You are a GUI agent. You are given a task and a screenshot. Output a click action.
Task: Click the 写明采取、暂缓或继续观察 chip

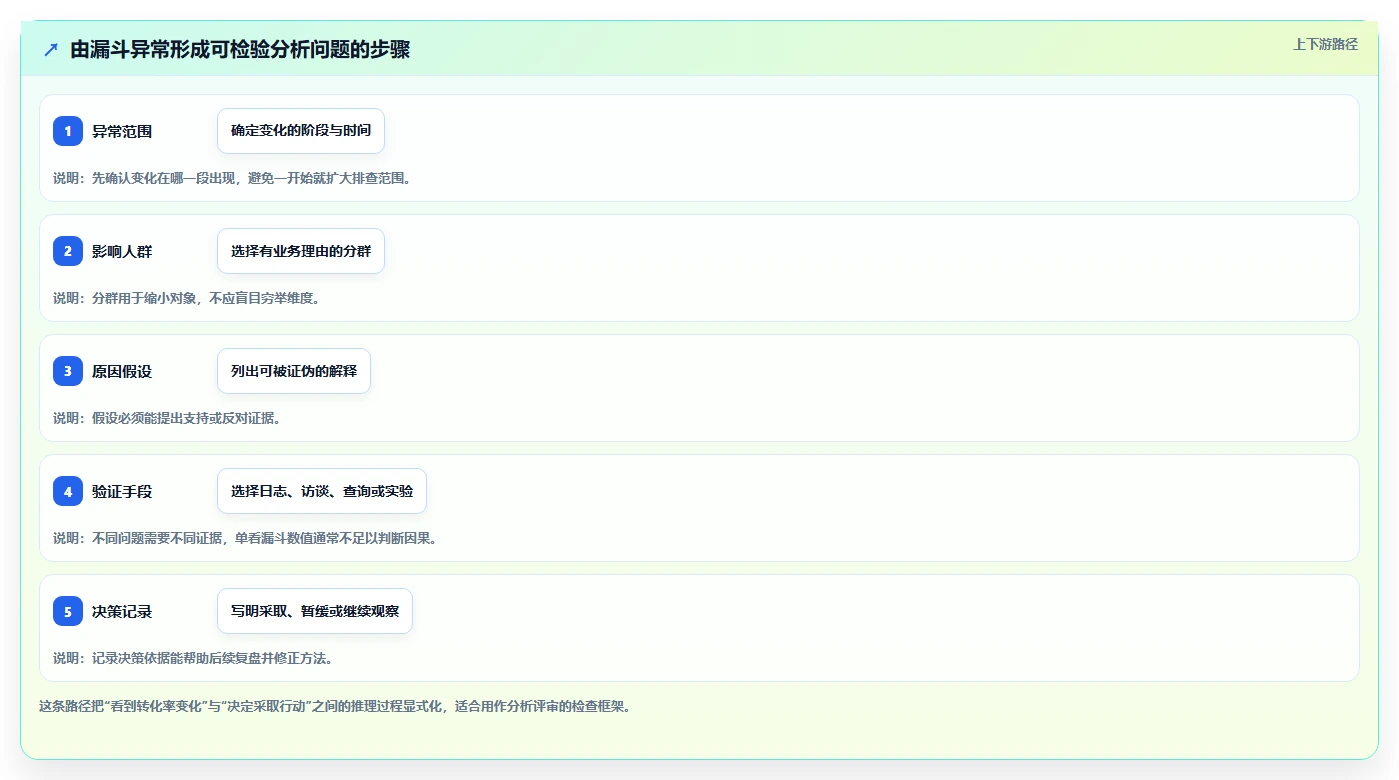(315, 611)
